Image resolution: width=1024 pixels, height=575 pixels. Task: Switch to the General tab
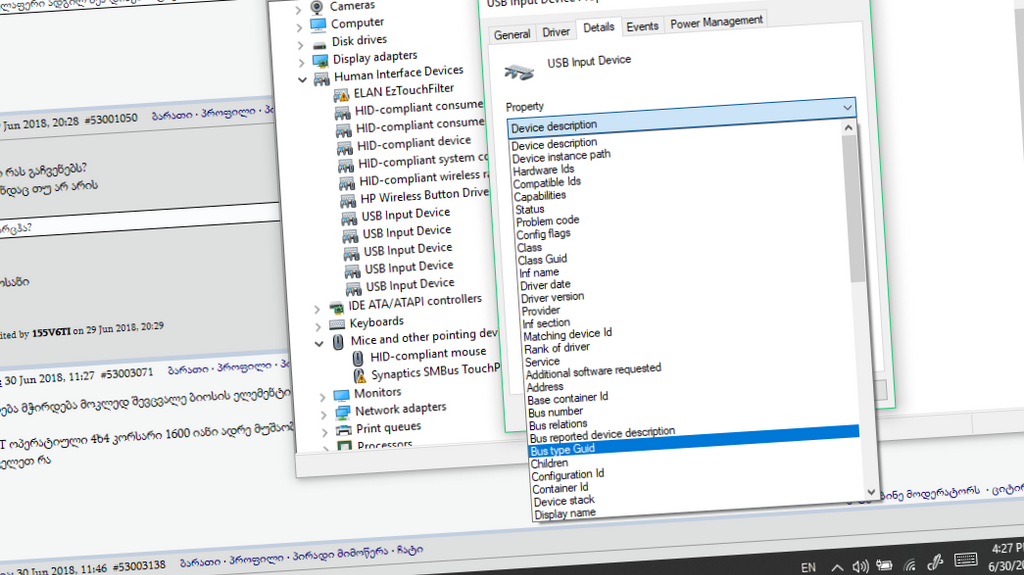(512, 35)
